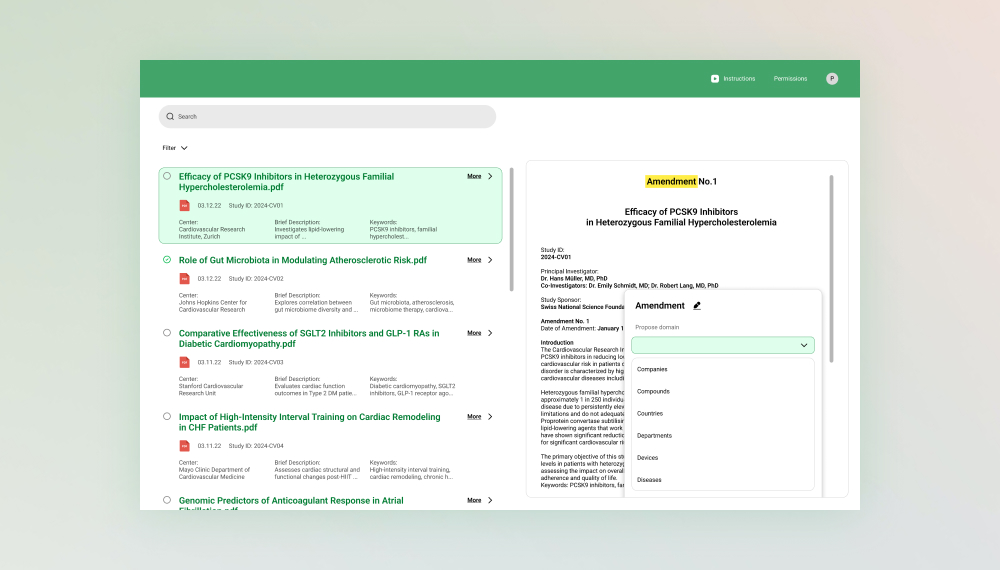Click chevron beside More for SGLT2 Inhibitors

coord(490,333)
